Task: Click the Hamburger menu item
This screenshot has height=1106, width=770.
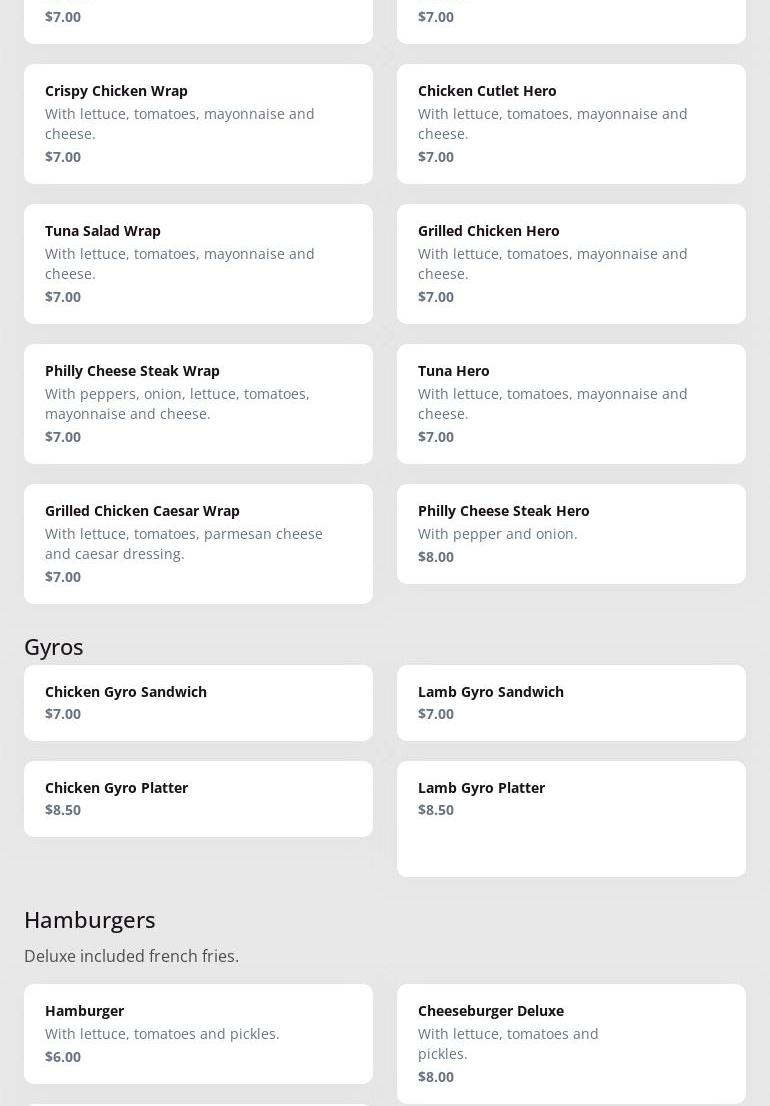Action: pos(198,1034)
